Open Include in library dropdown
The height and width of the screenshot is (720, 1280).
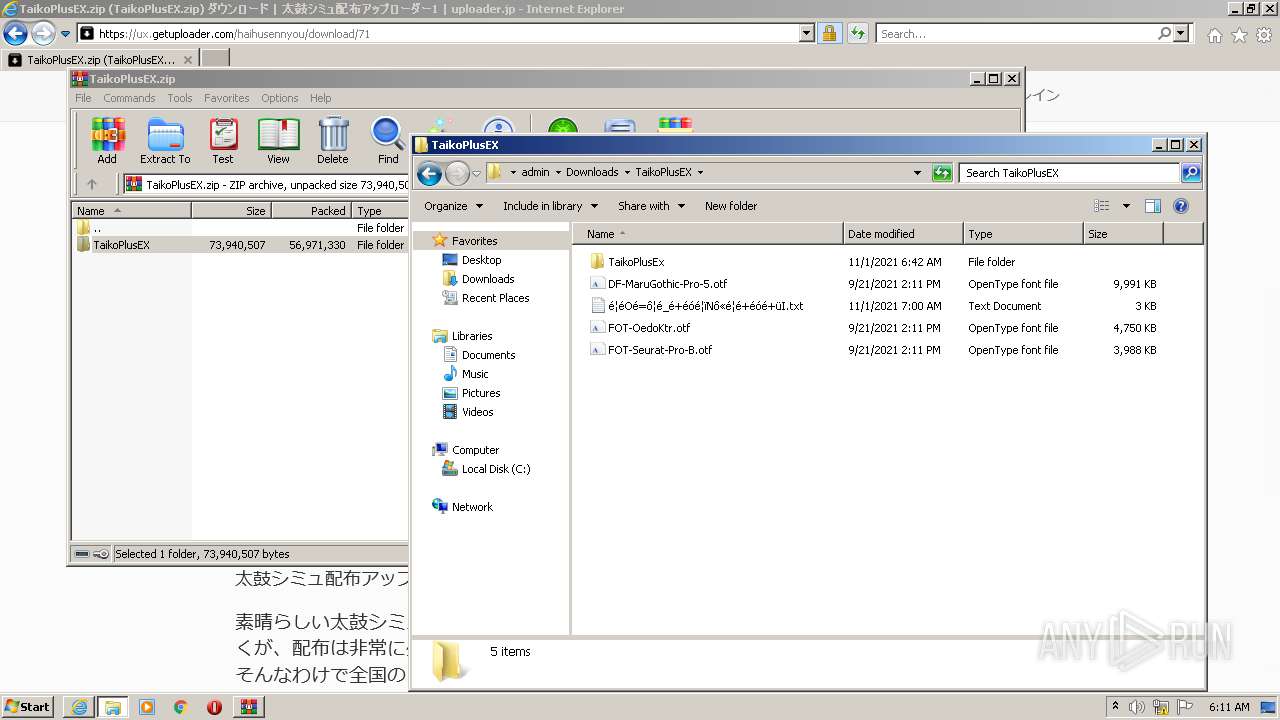[550, 206]
